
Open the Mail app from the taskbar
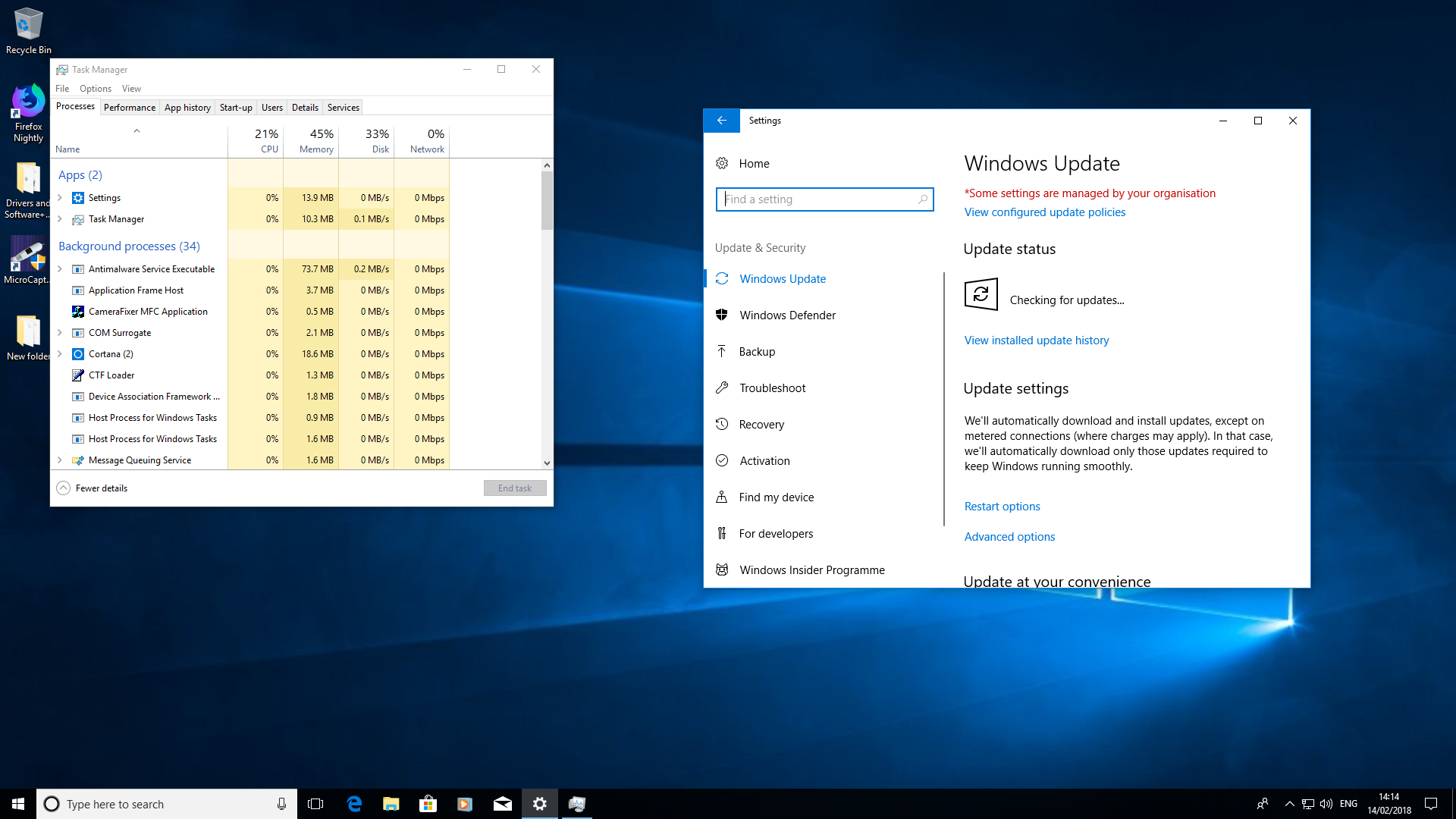click(x=503, y=804)
